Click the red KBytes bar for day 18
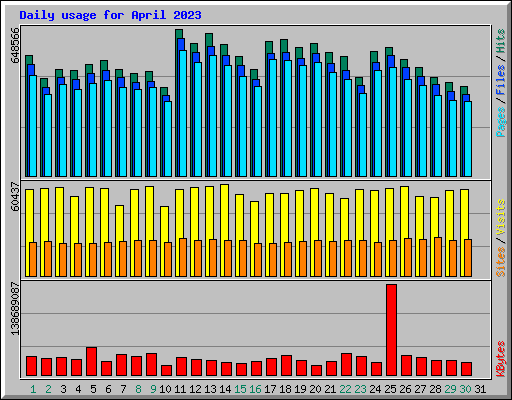The image size is (512, 400). (286, 366)
